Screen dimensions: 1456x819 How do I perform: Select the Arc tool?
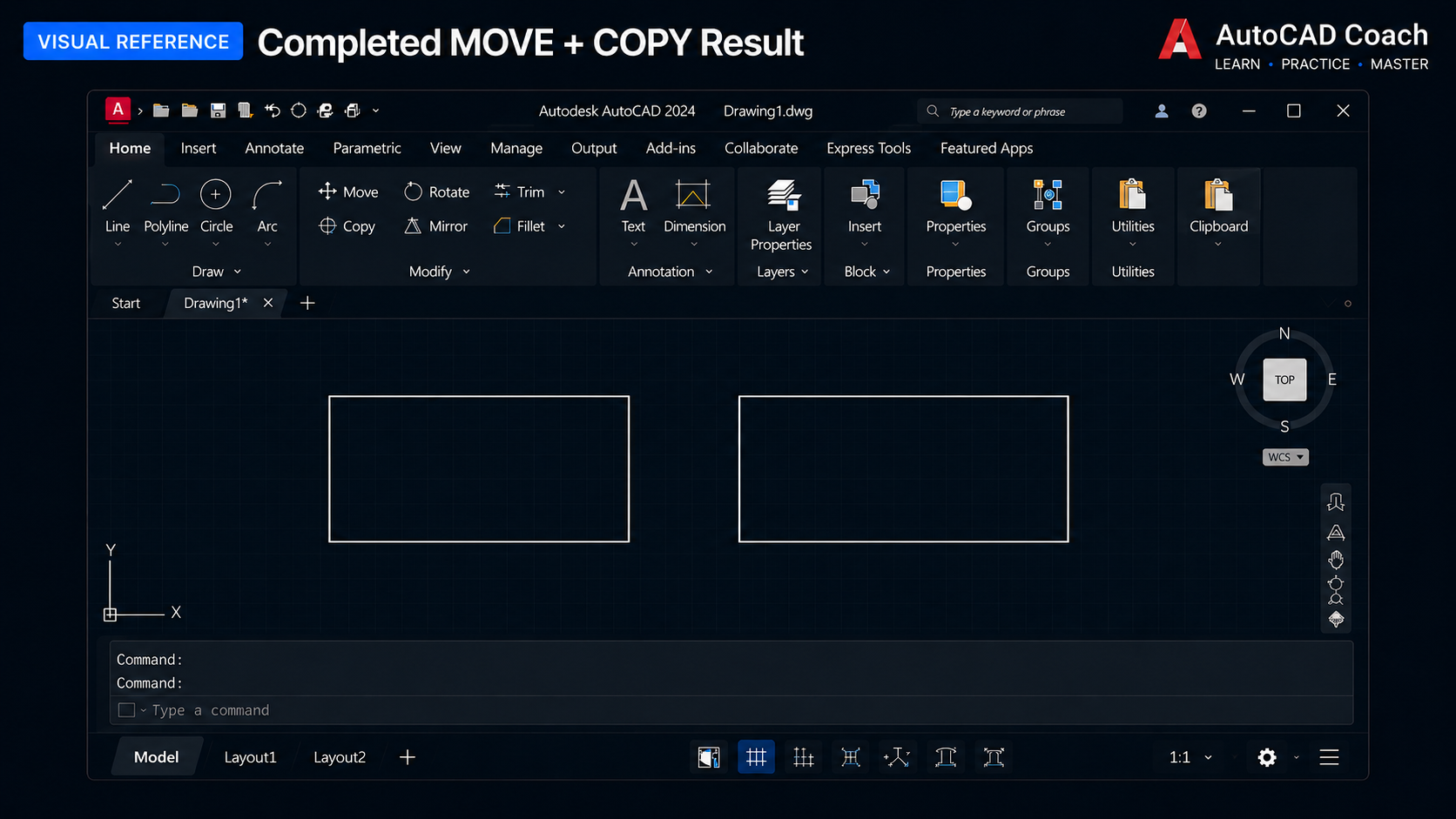pos(267,207)
